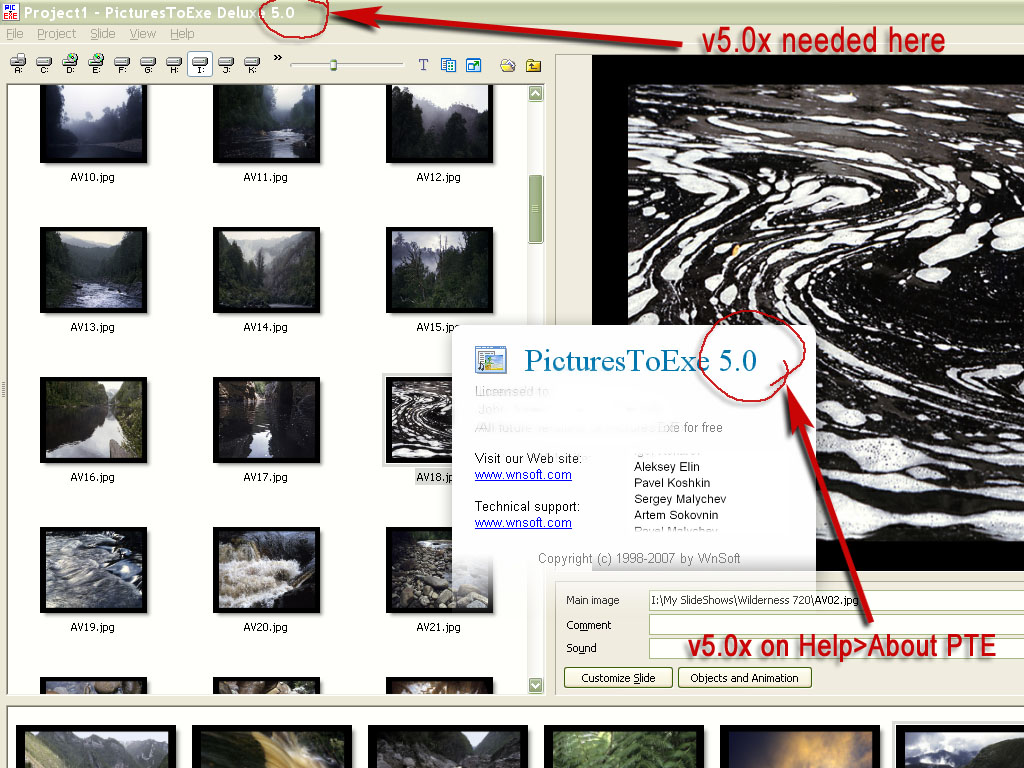Select the G: drive icon
This screenshot has width=1024, height=768.
(148, 64)
